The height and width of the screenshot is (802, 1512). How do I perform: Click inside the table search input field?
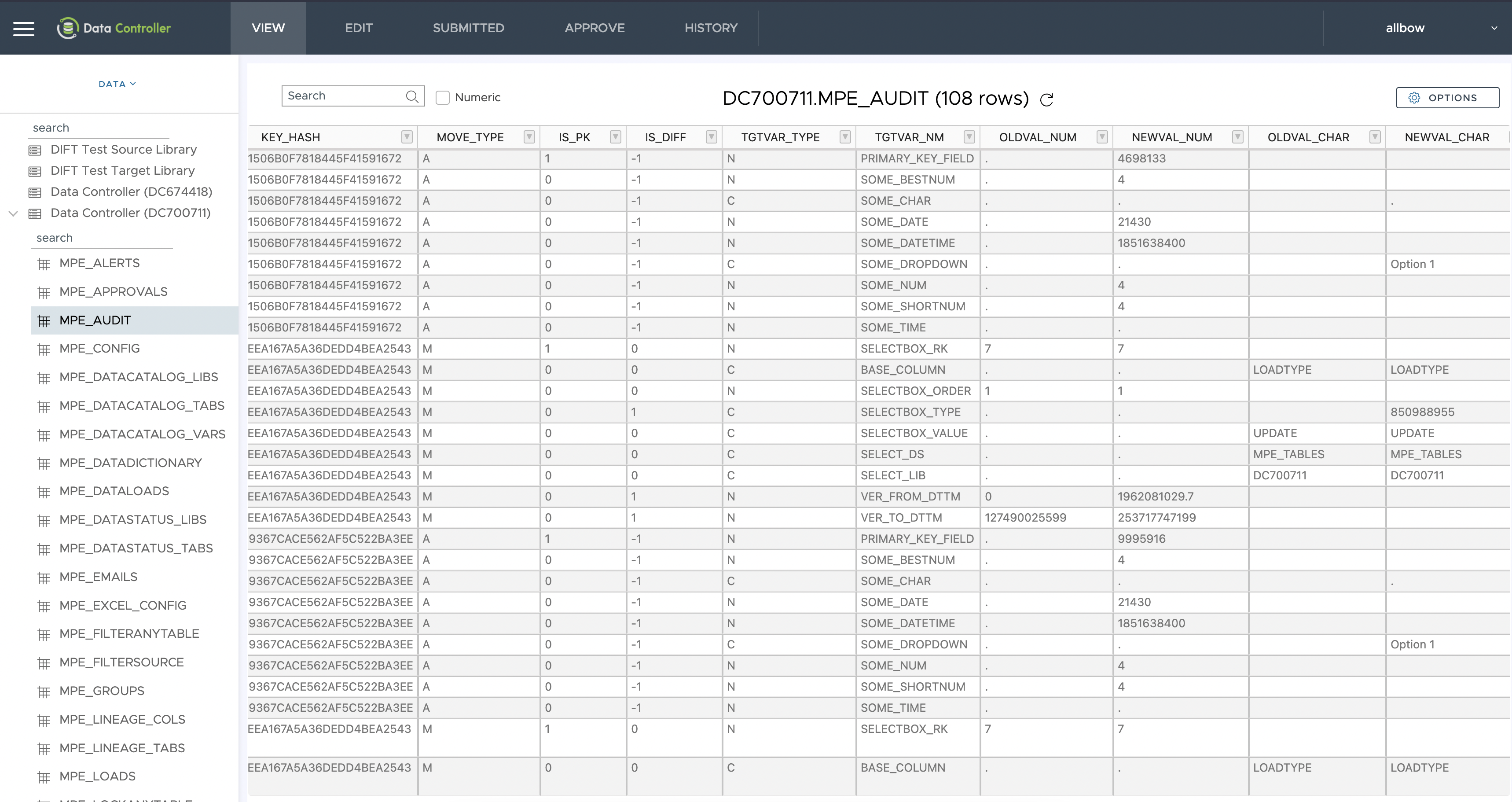341,96
